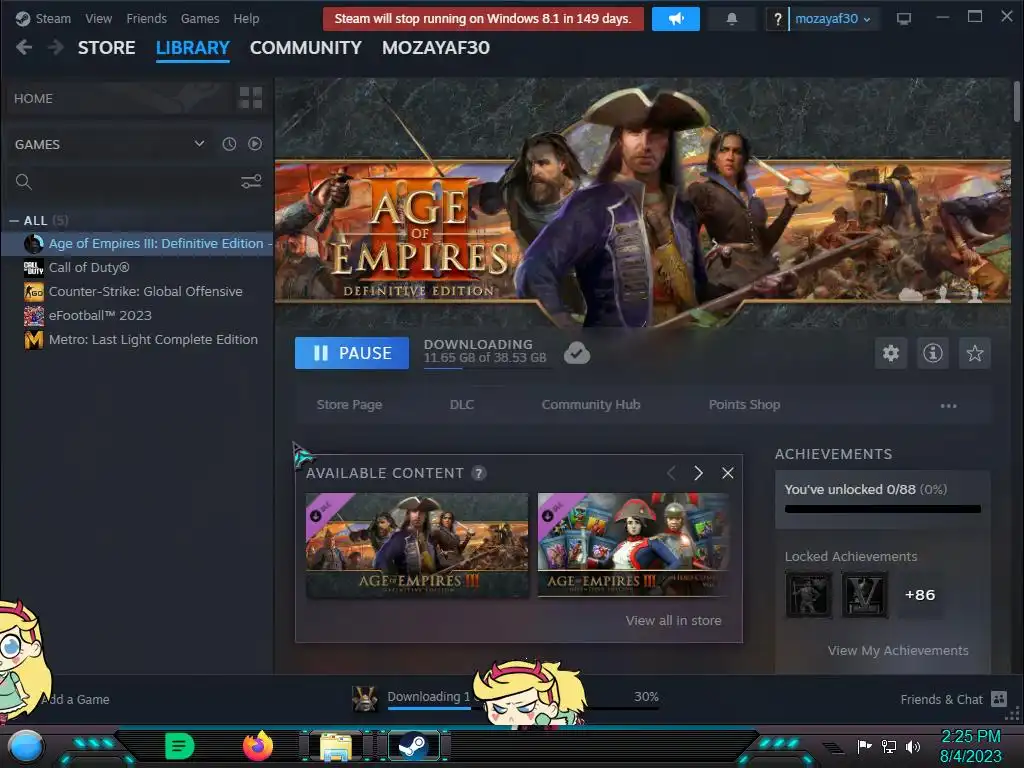This screenshot has width=1024, height=768.
Task: Sort games by recent activity clock icon
Action: 229,144
